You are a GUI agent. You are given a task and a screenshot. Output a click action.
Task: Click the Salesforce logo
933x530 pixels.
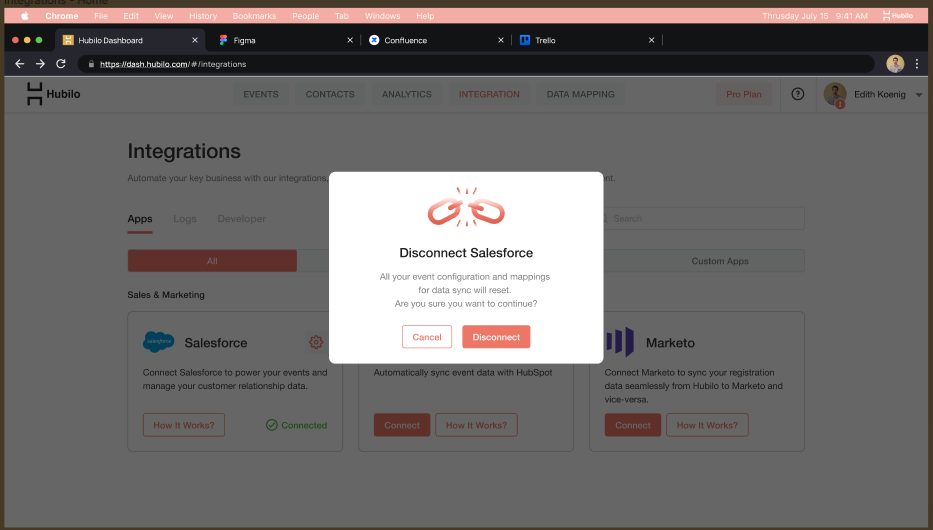tap(158, 342)
